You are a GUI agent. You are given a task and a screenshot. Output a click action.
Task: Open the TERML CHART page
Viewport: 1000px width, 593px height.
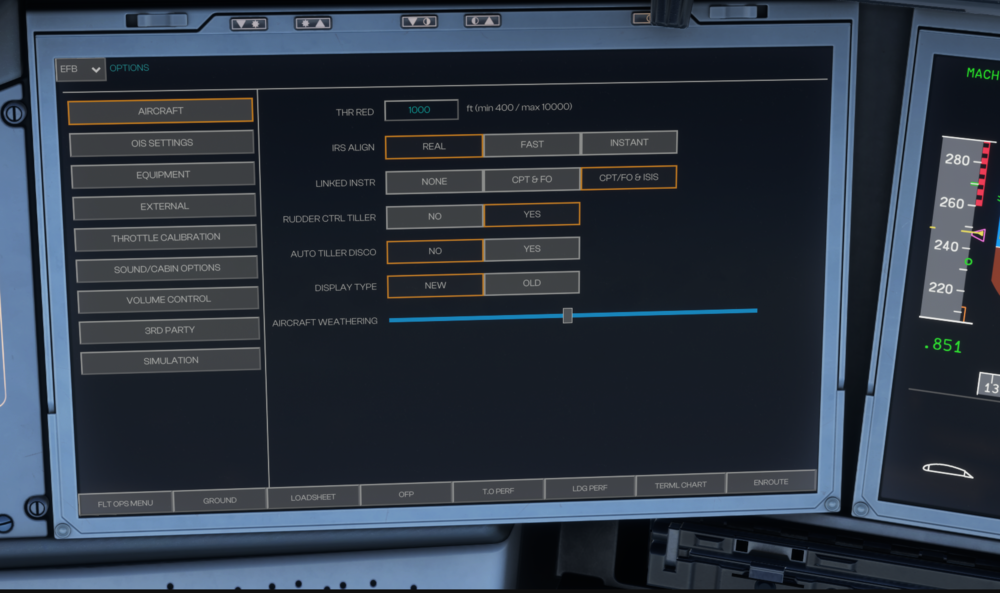coord(680,485)
